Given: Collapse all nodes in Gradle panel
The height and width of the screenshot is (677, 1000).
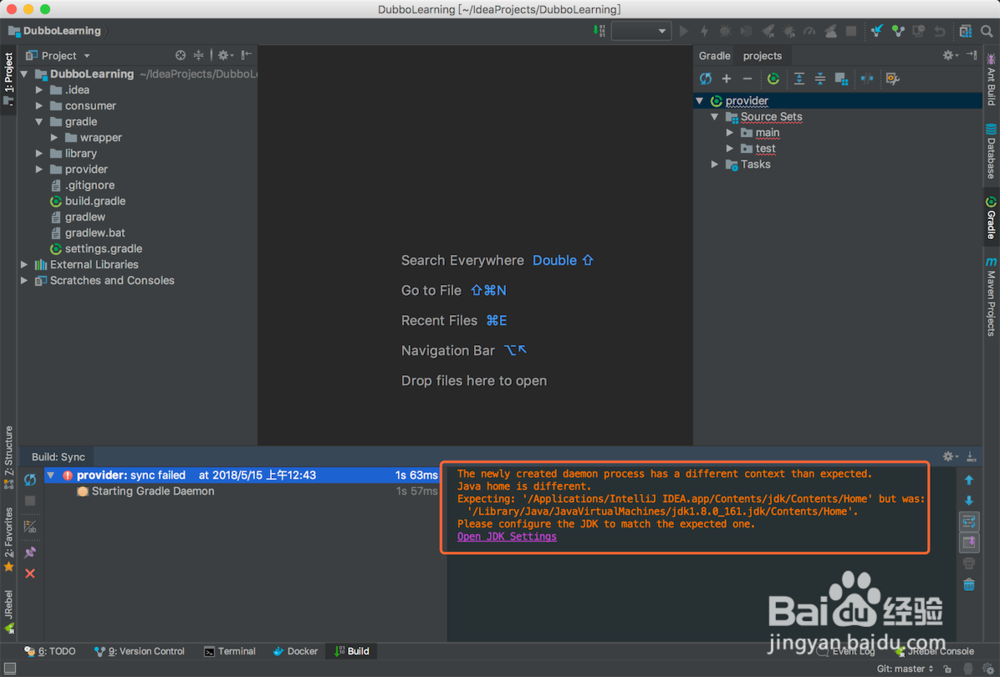Looking at the screenshot, I should point(820,78).
